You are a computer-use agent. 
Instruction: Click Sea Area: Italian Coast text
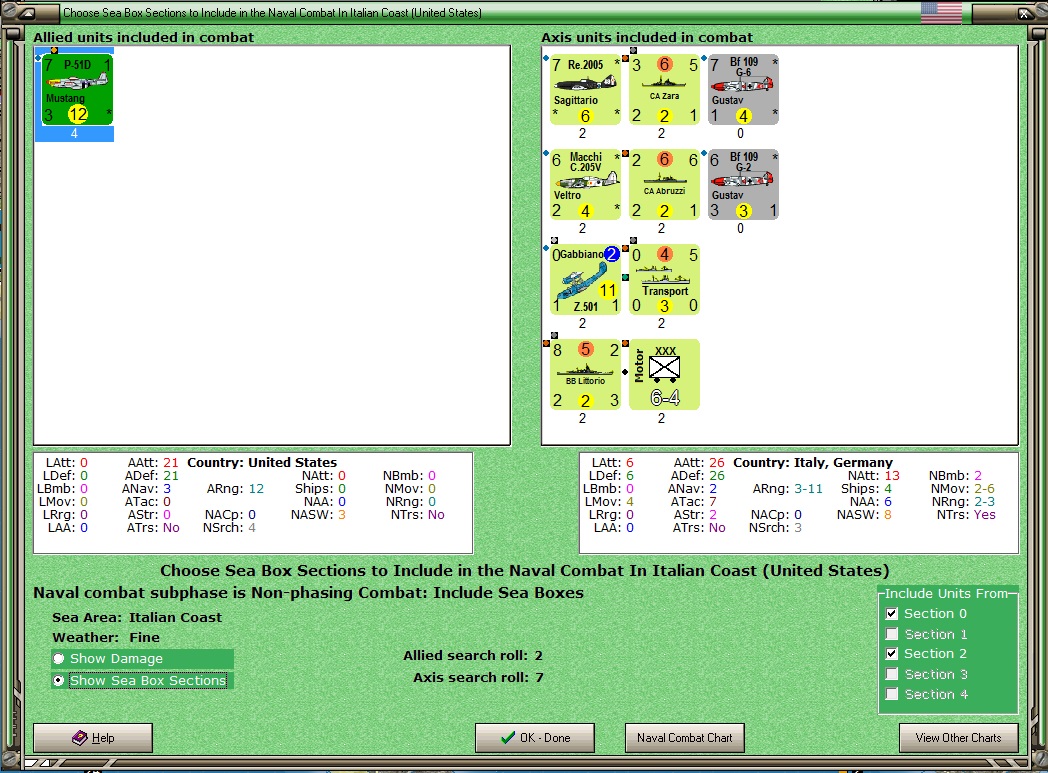tap(137, 617)
